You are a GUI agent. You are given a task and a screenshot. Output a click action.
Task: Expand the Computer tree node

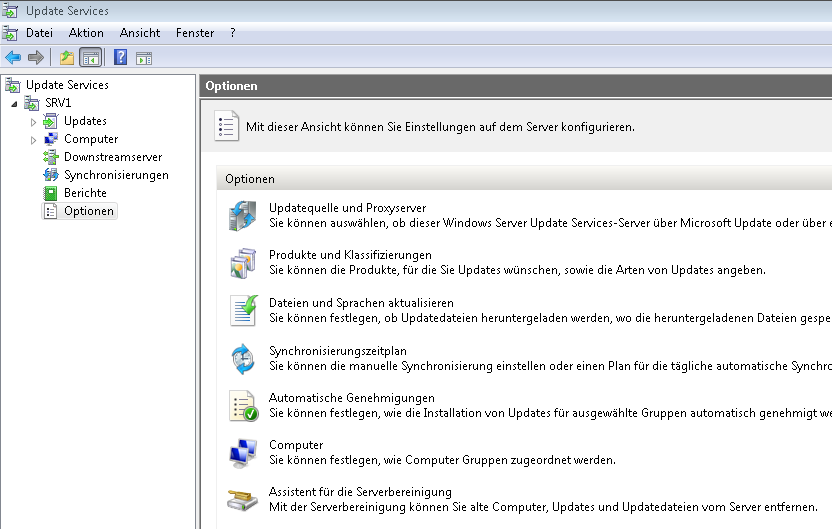click(33, 140)
